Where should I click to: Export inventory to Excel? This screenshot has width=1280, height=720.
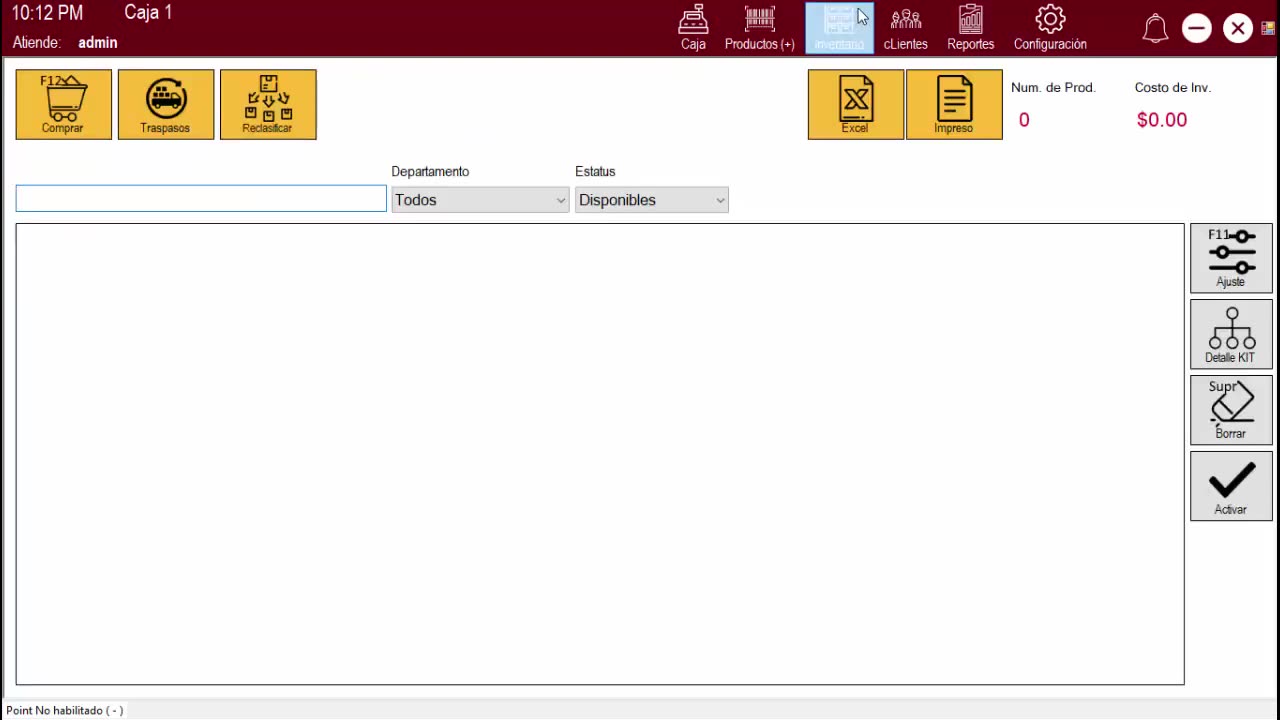[856, 104]
